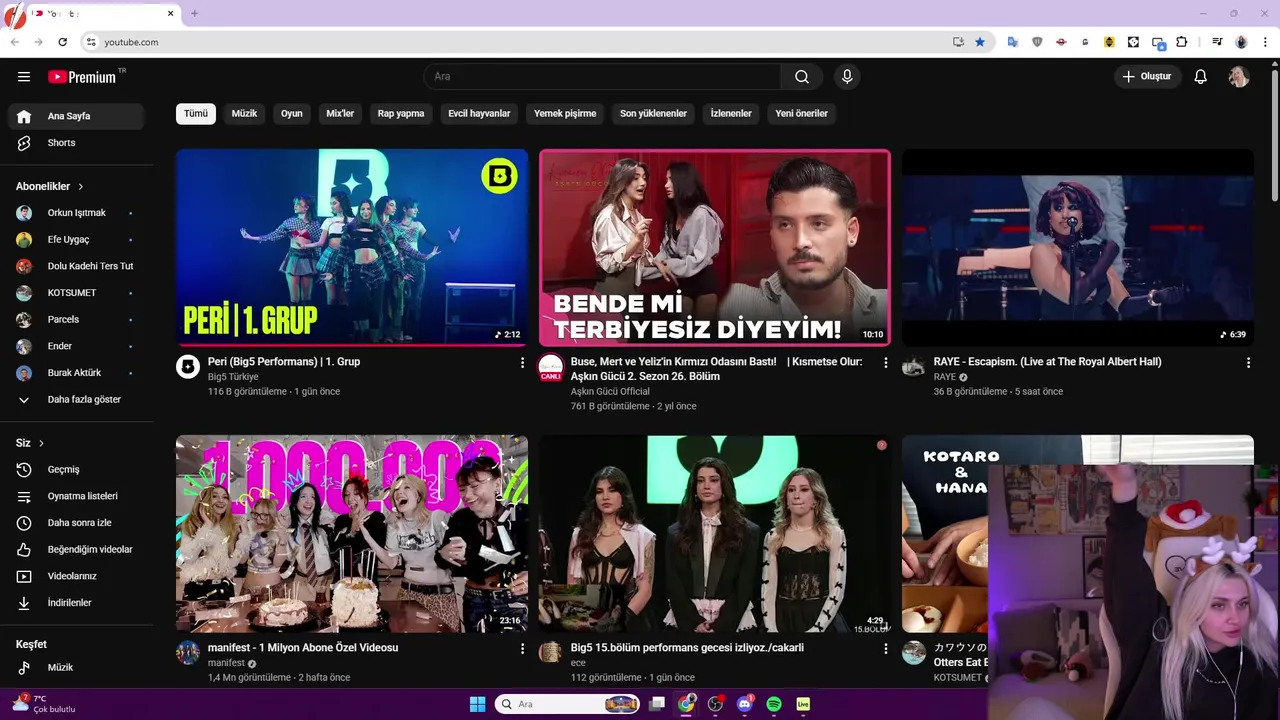Go to Ana Sayfa in sidebar
Viewport: 1280px width, 720px height.
click(x=76, y=116)
